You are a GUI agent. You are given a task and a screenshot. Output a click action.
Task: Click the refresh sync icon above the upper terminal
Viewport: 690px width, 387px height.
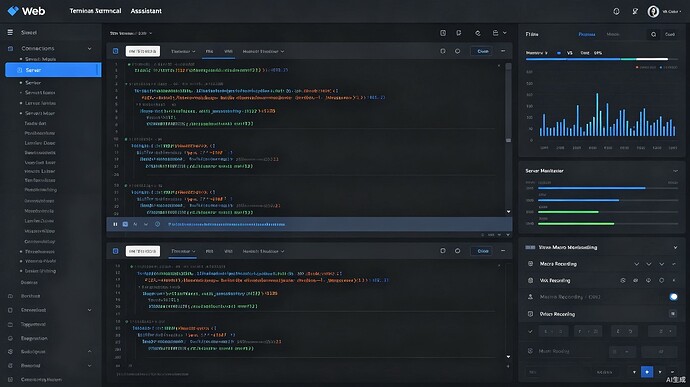tap(477, 33)
